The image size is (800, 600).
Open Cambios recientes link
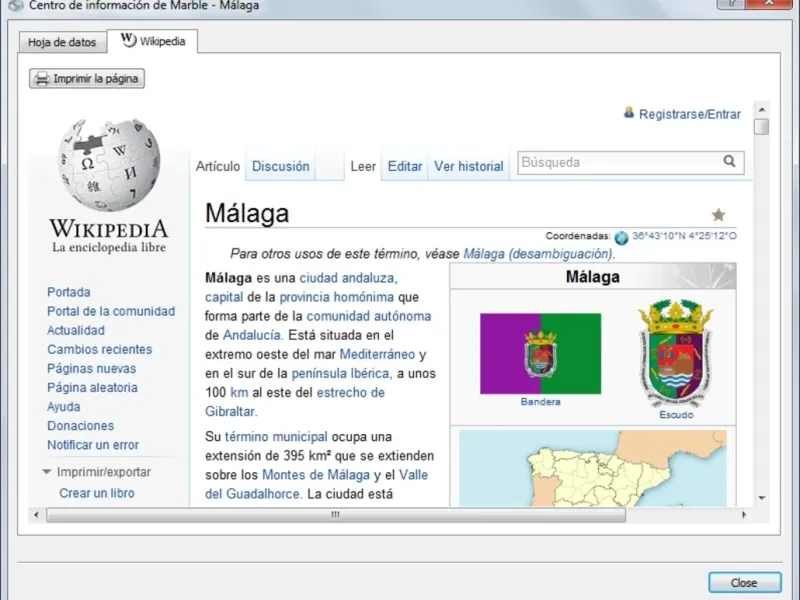[99, 349]
